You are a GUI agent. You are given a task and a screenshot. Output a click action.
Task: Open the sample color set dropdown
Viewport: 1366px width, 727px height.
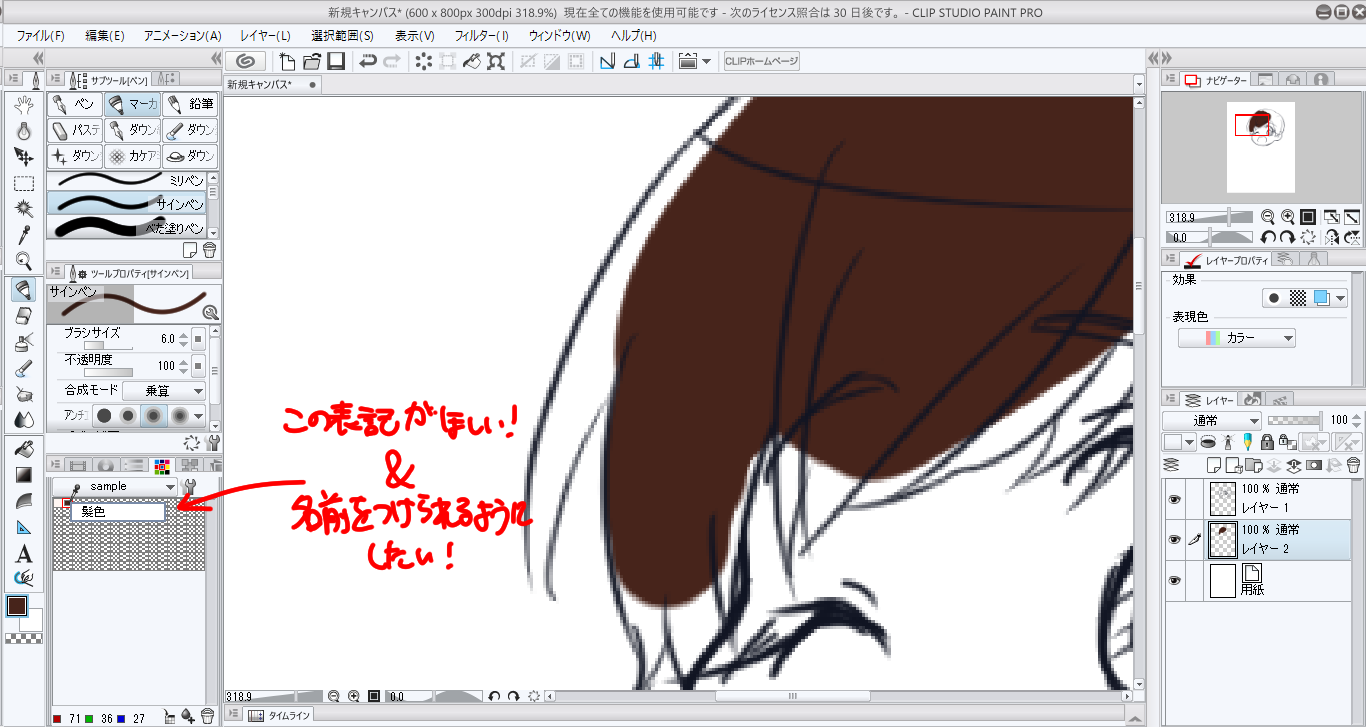(x=114, y=487)
